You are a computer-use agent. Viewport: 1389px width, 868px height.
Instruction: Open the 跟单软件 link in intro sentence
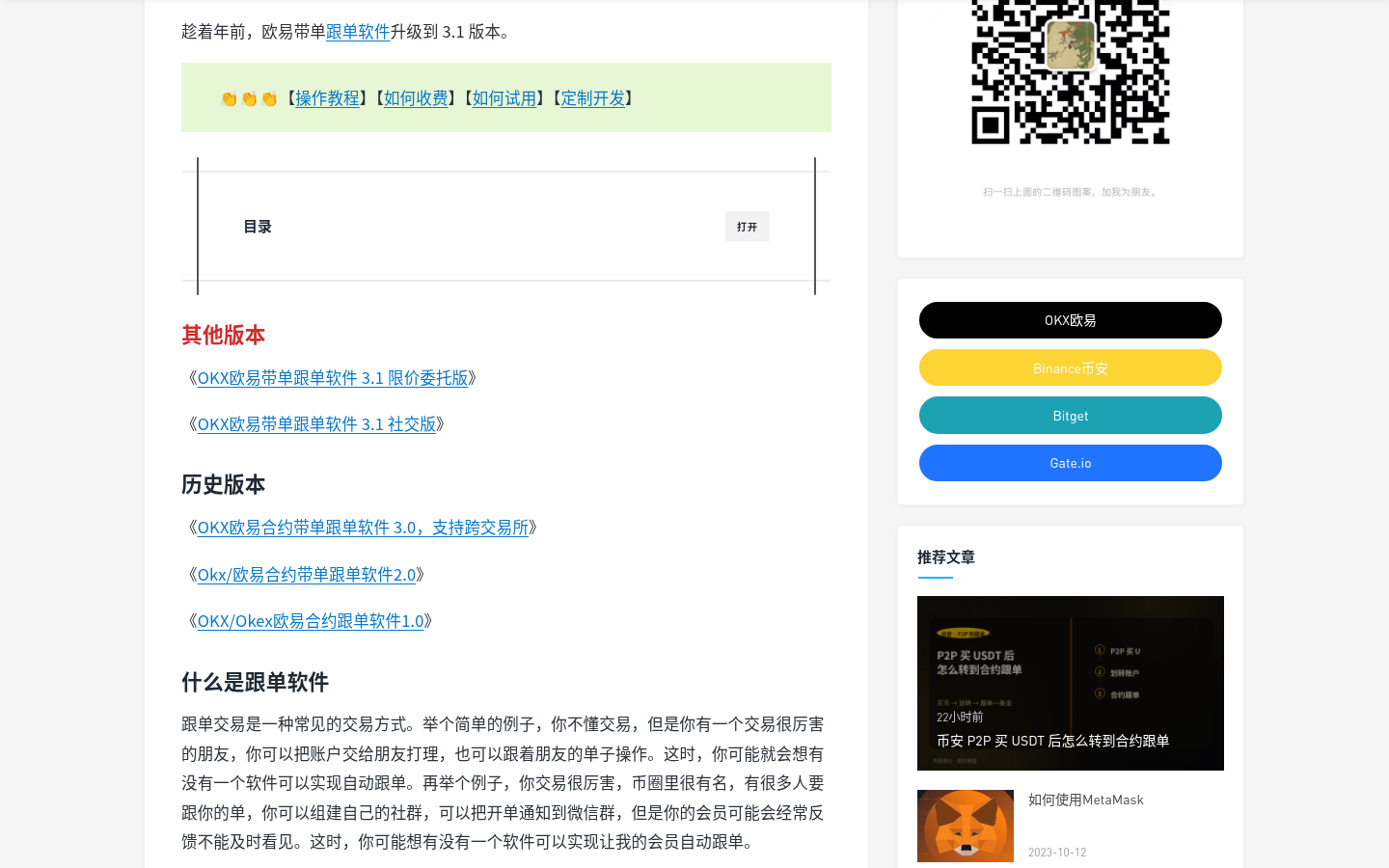pyautogui.click(x=358, y=32)
